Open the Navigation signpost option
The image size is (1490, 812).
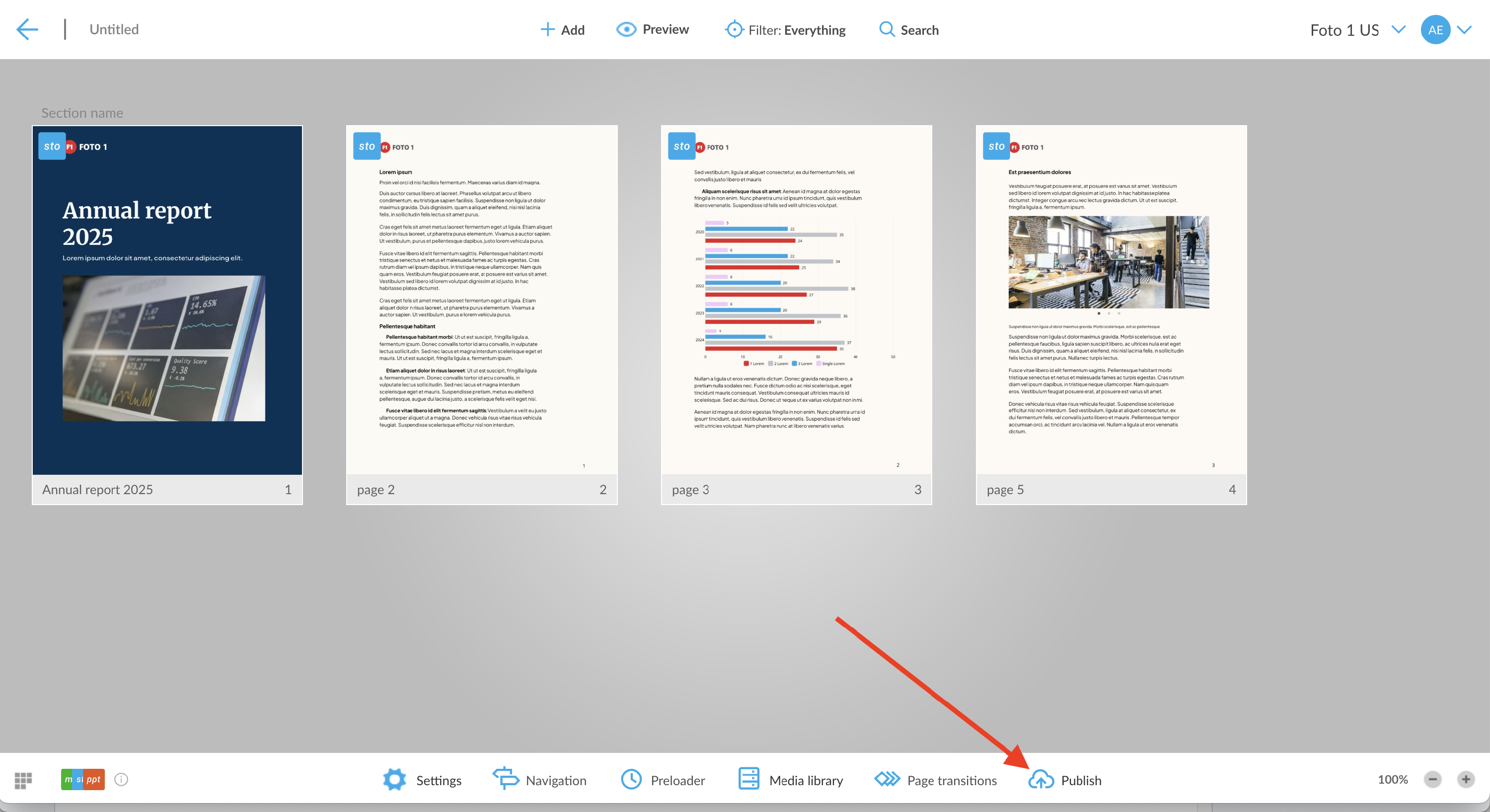click(506, 778)
